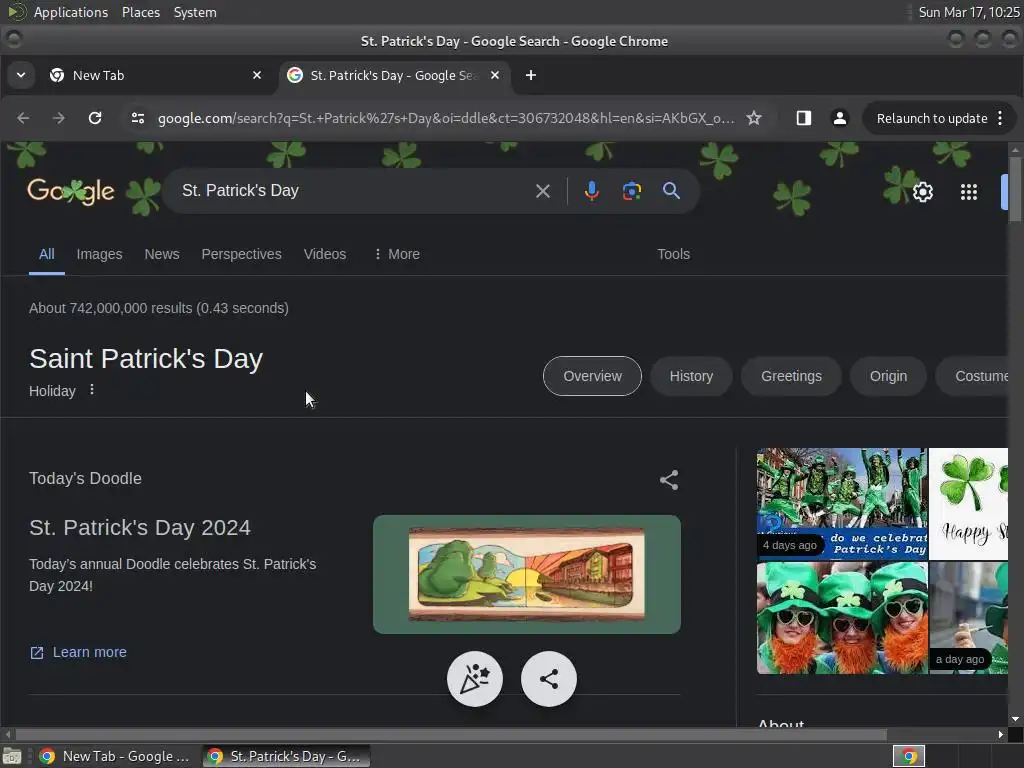1024x768 pixels.
Task: Close the St. Patrick's Day tab
Action: click(495, 75)
